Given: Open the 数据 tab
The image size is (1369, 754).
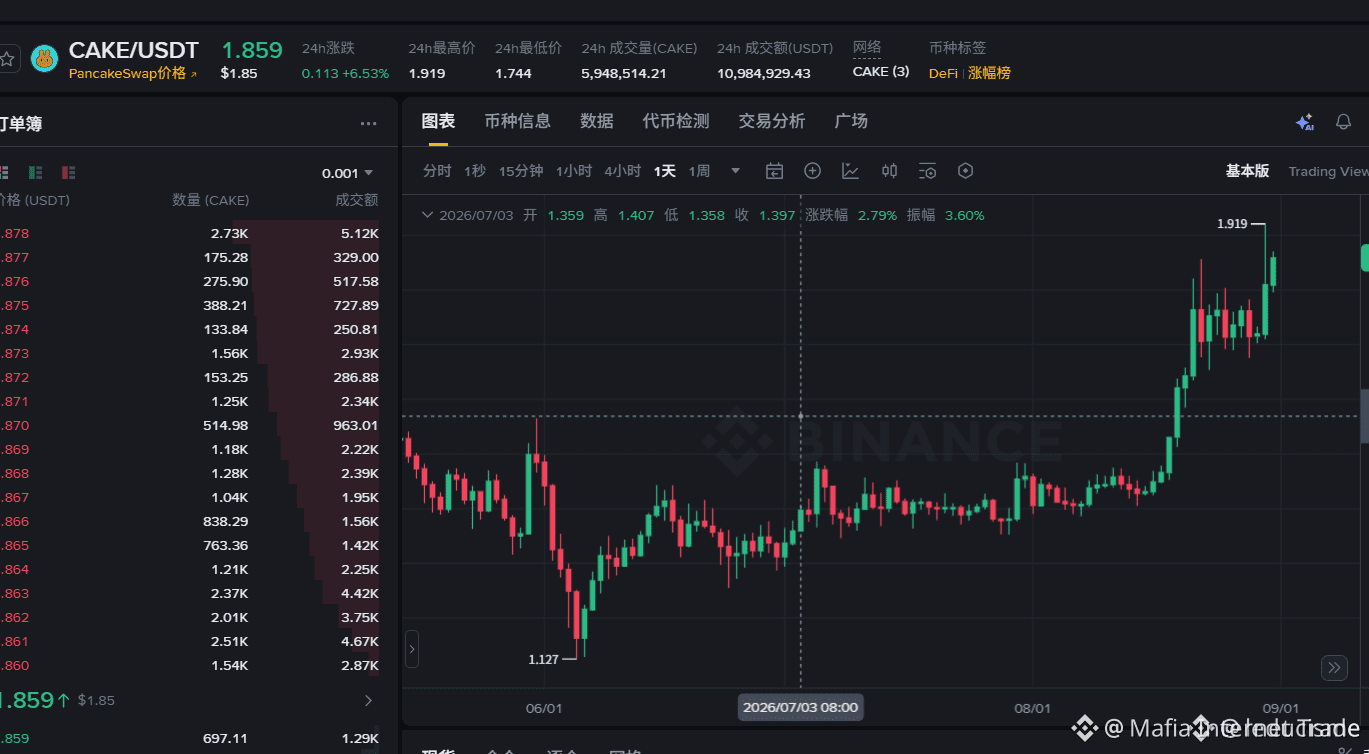Looking at the screenshot, I should 597,121.
